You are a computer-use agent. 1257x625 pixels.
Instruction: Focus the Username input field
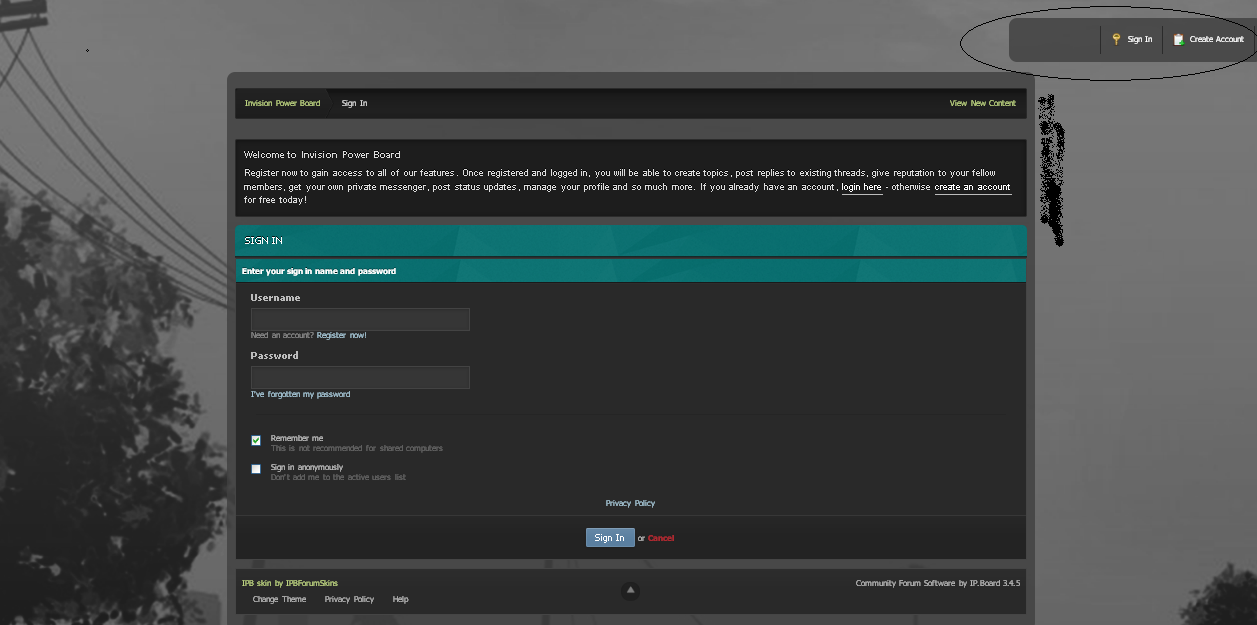pyautogui.click(x=360, y=319)
